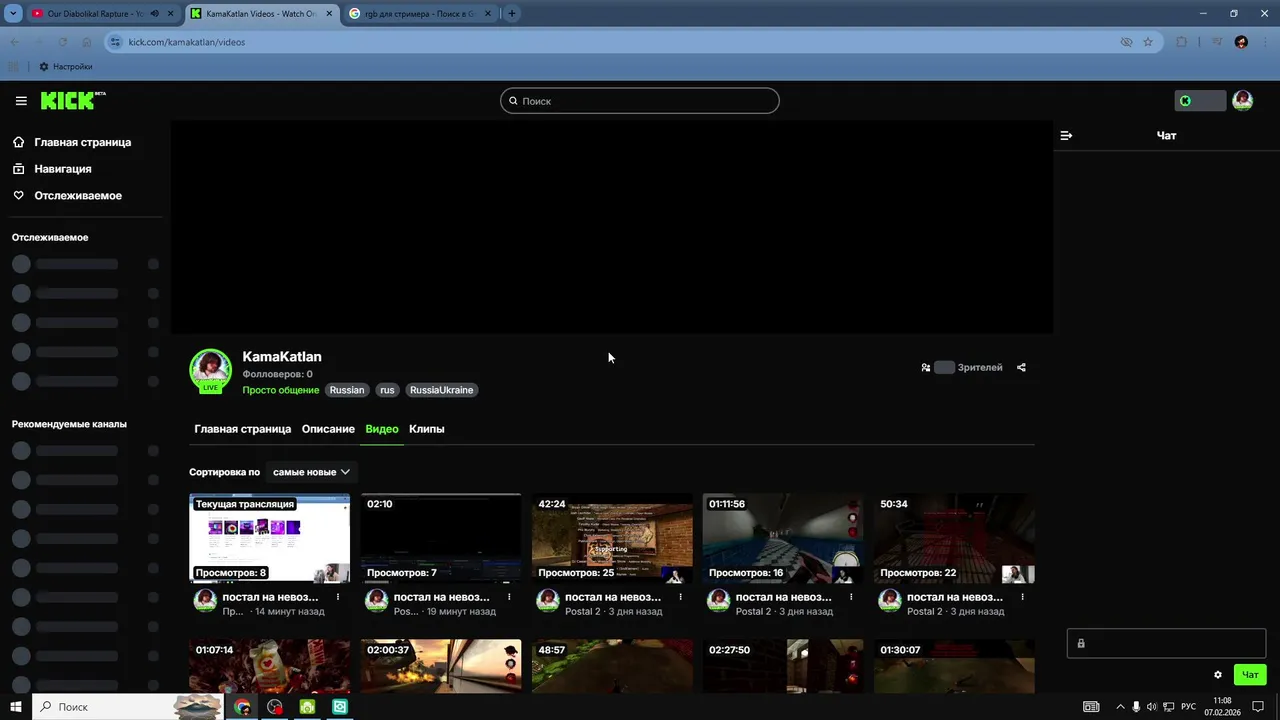Open the 02:00:37 video thumbnail

pos(441,666)
